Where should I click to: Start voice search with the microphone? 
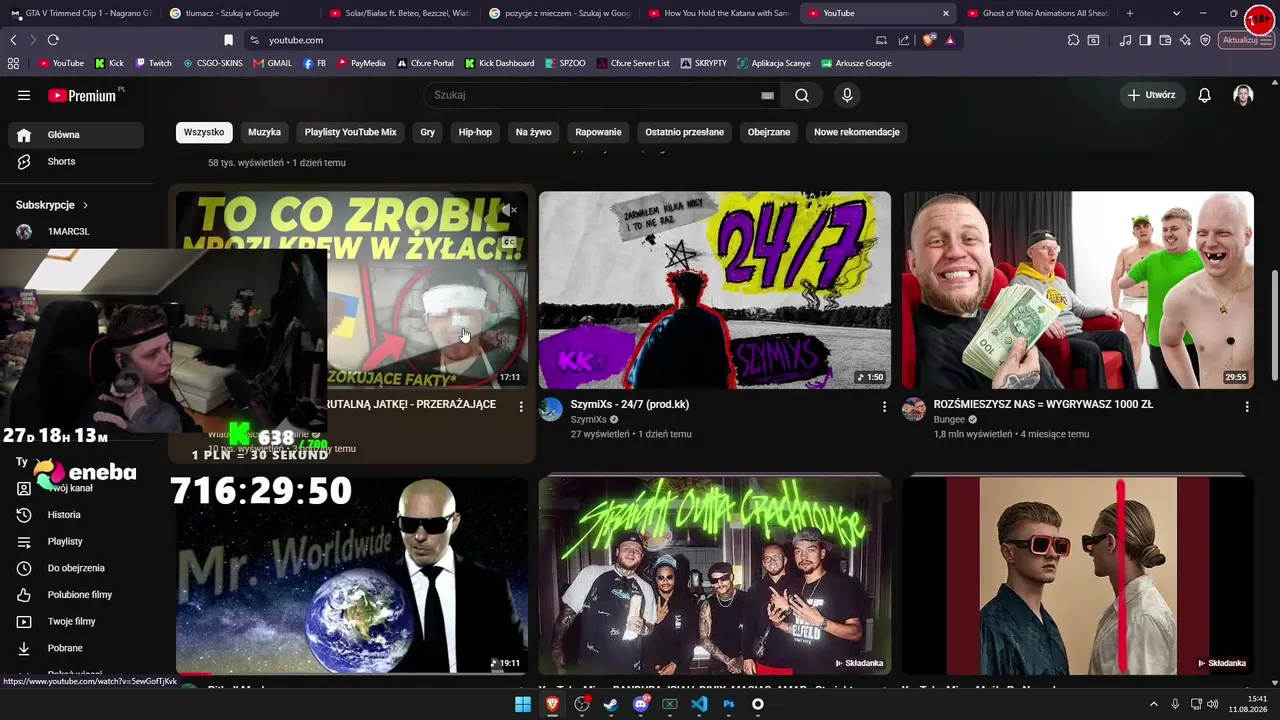point(847,95)
